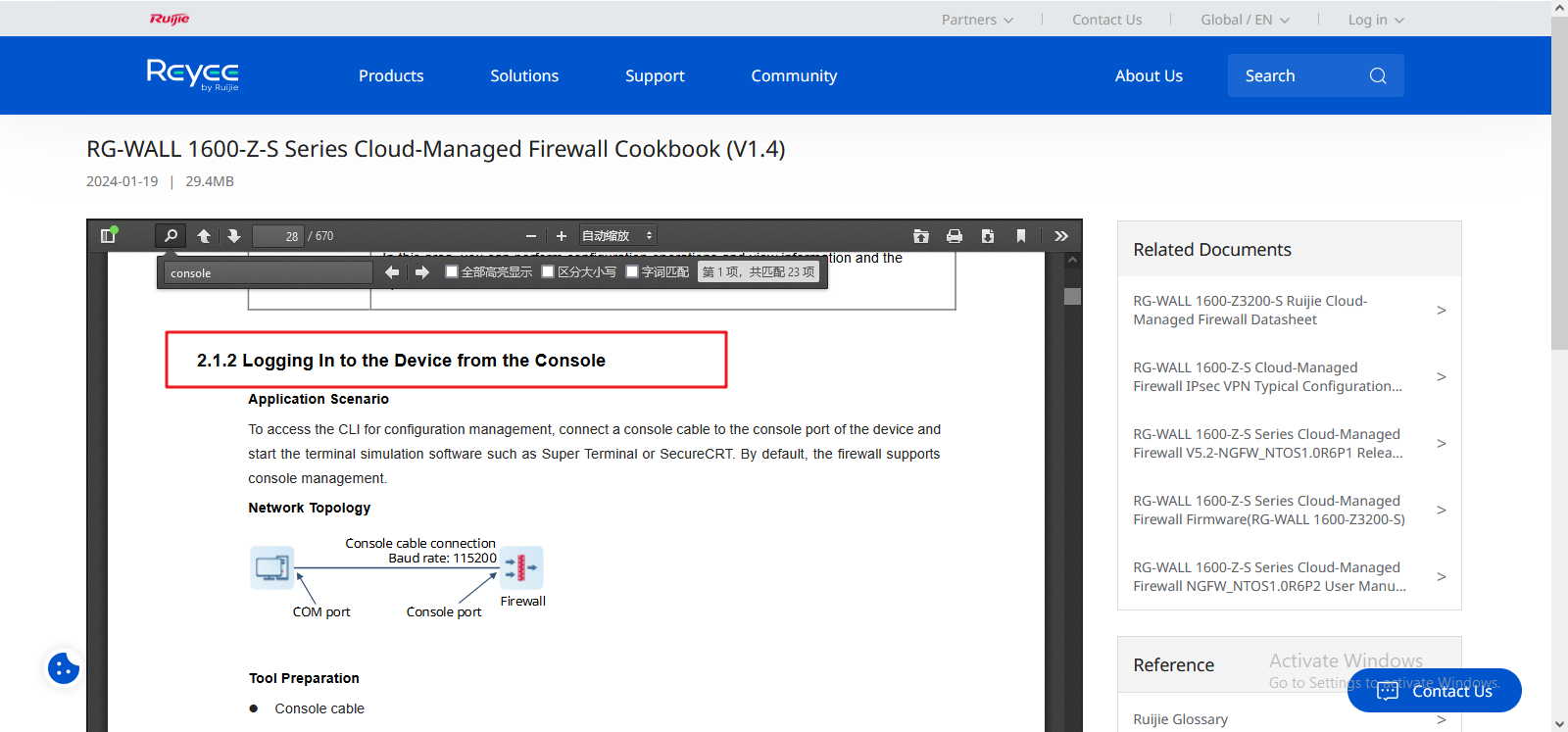Click the Console cable bullet text

click(319, 708)
